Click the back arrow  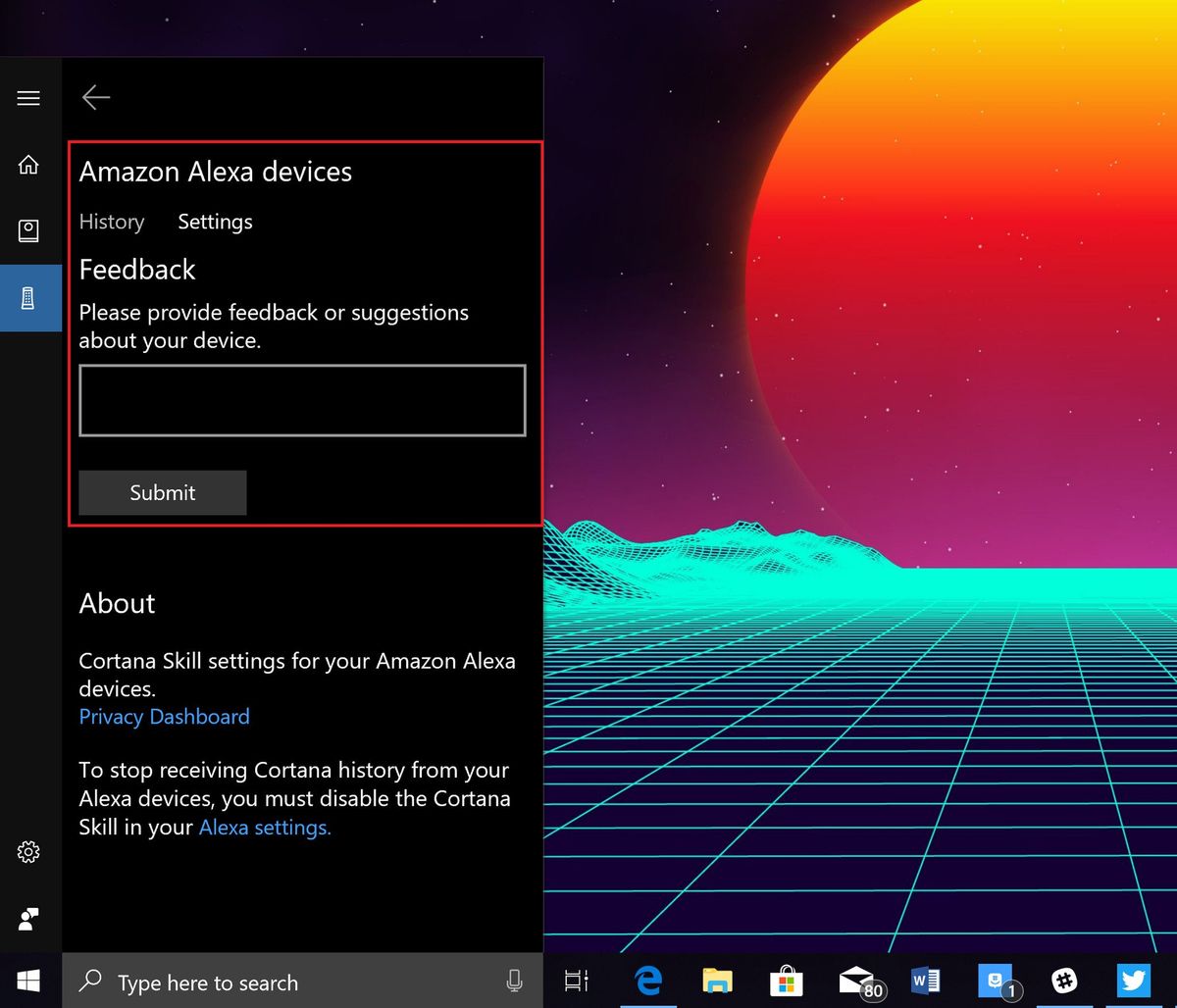click(95, 97)
